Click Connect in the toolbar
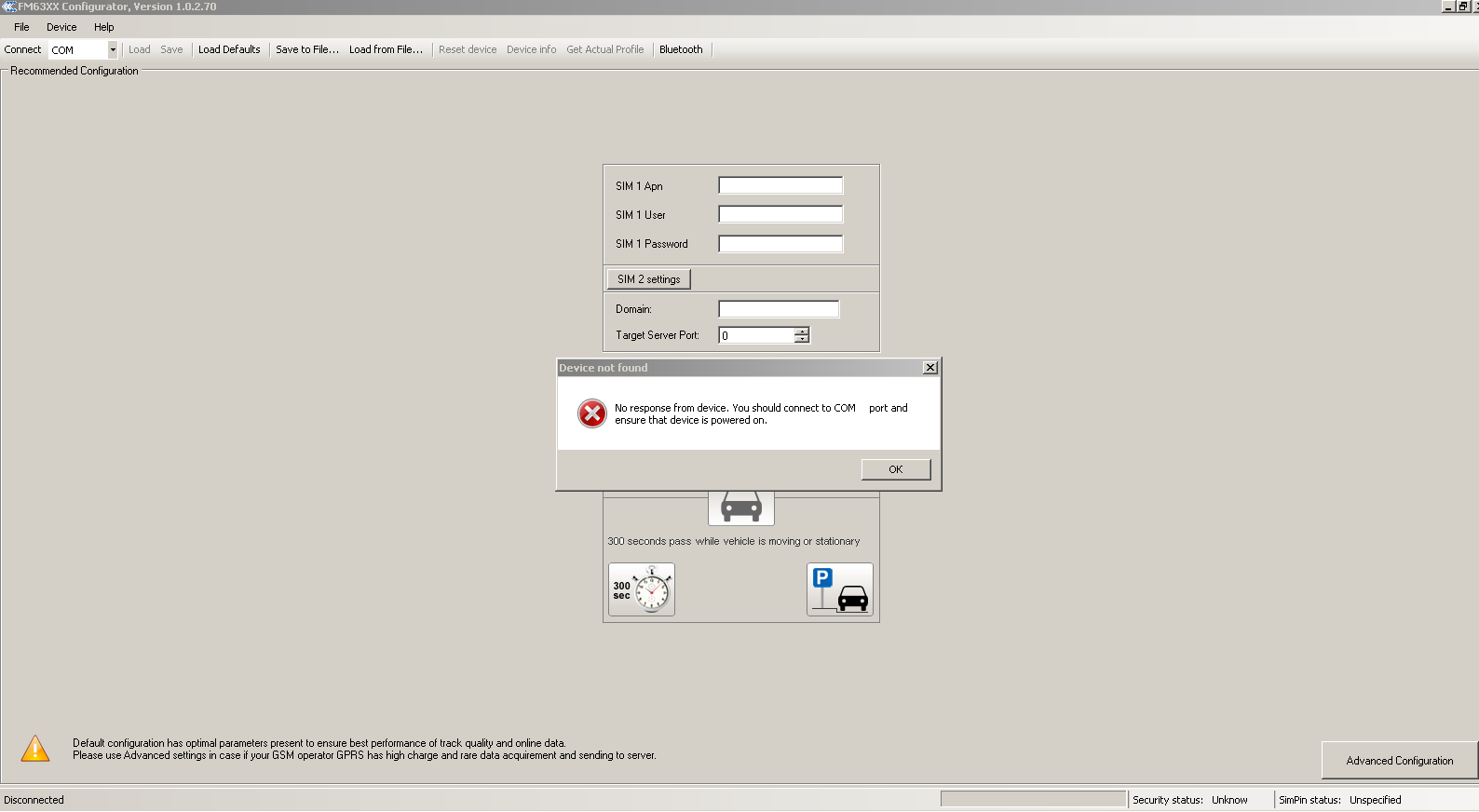1479x812 pixels. (22, 50)
